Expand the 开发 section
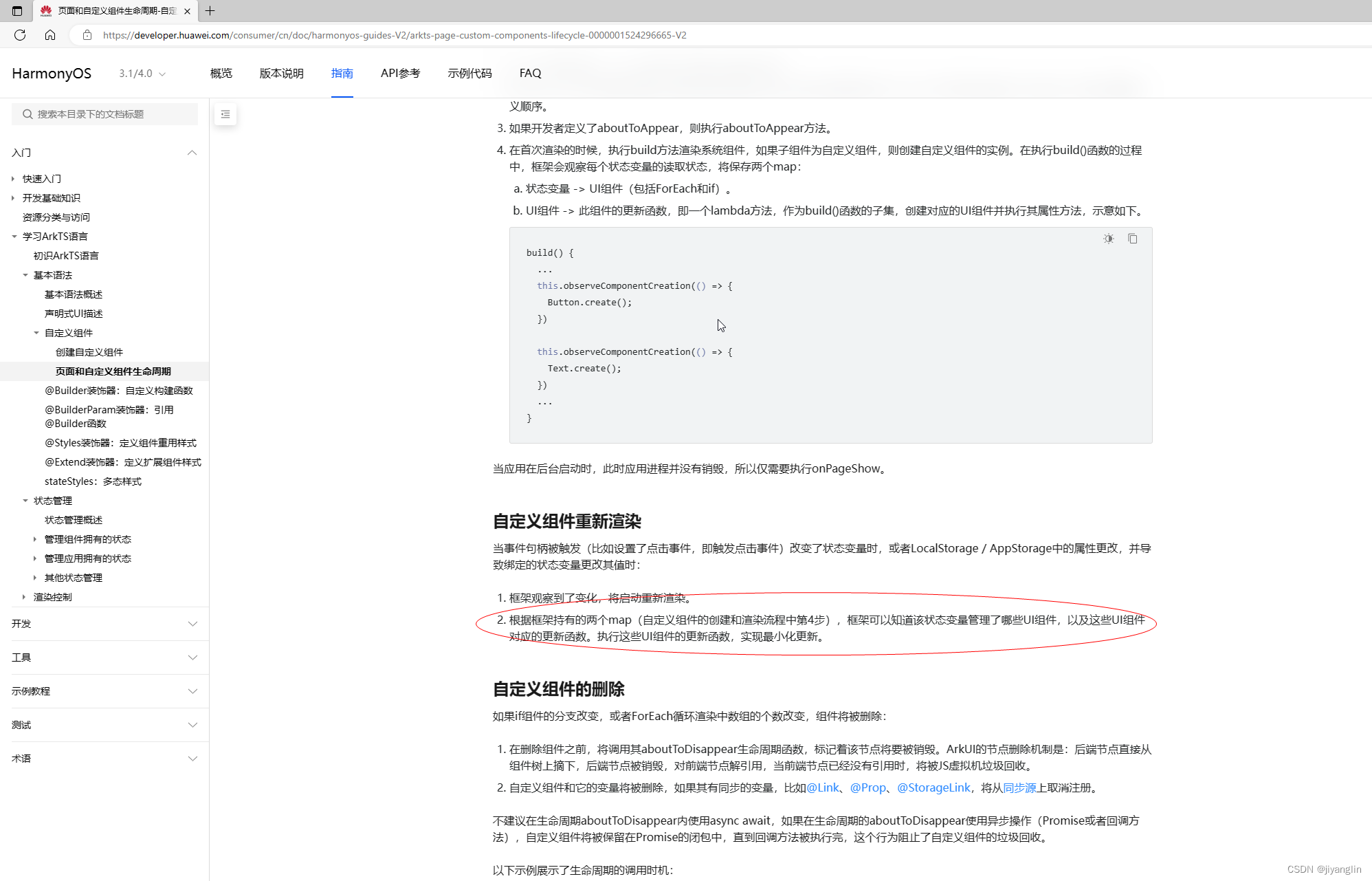 click(192, 624)
